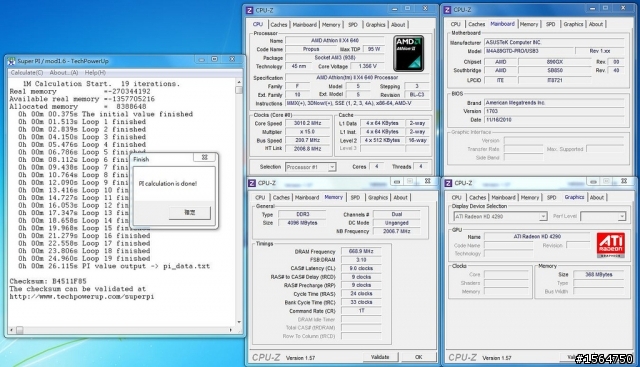Switch to About tab in CPU window

(398, 24)
